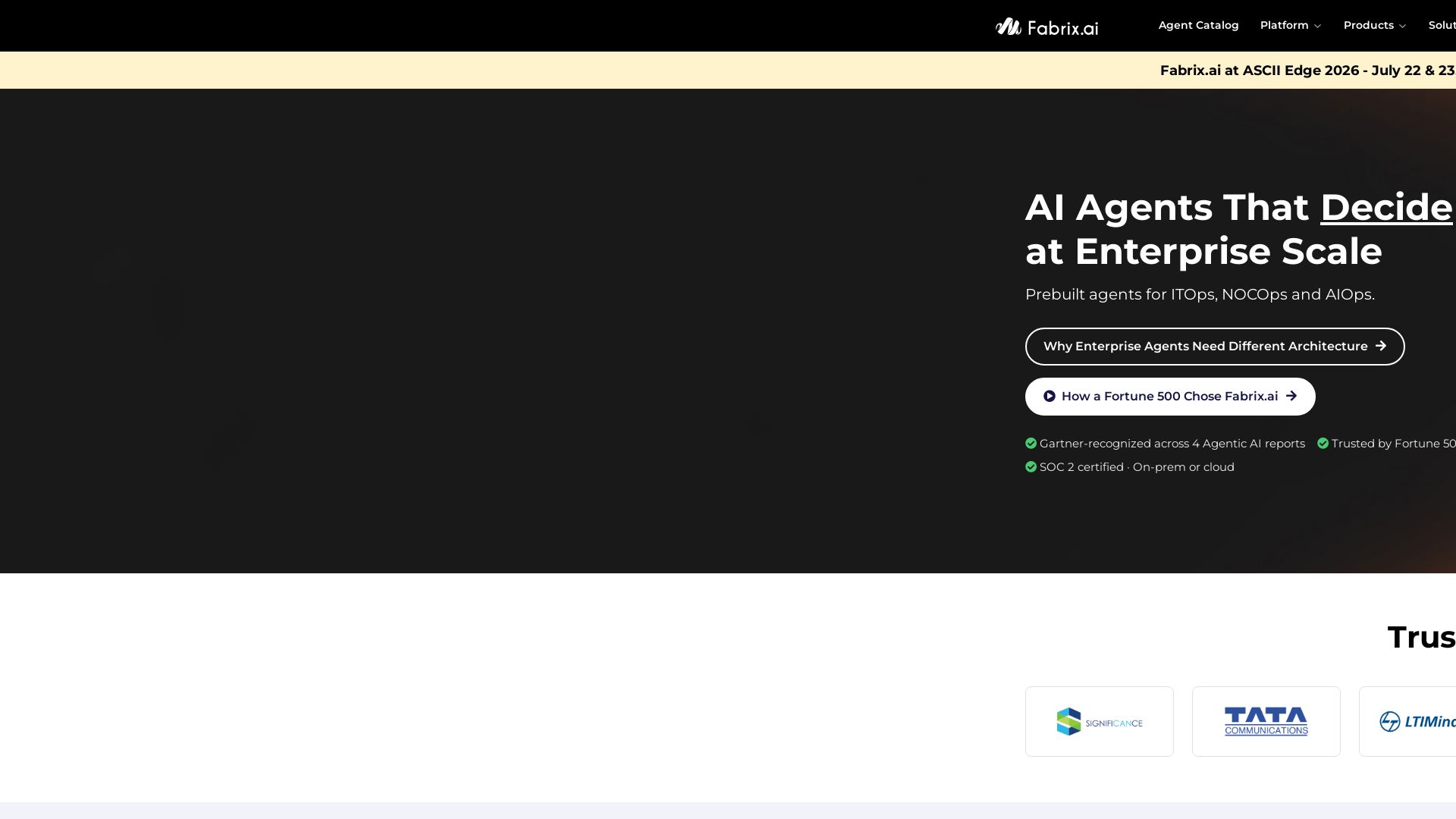Click the play icon in Fortune 500 button
This screenshot has width=1456, height=819.
[1050, 396]
